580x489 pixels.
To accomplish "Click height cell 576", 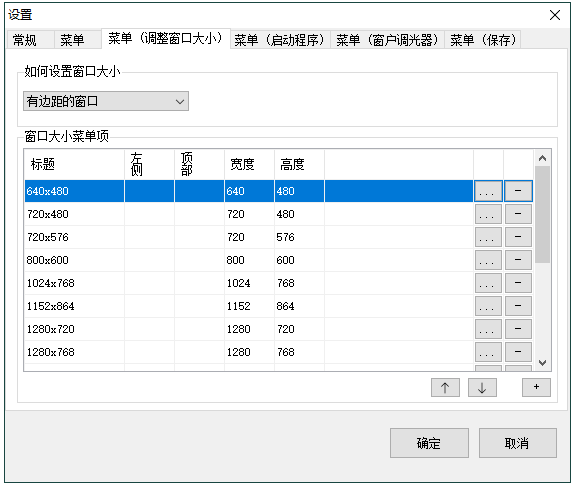I will point(299,237).
